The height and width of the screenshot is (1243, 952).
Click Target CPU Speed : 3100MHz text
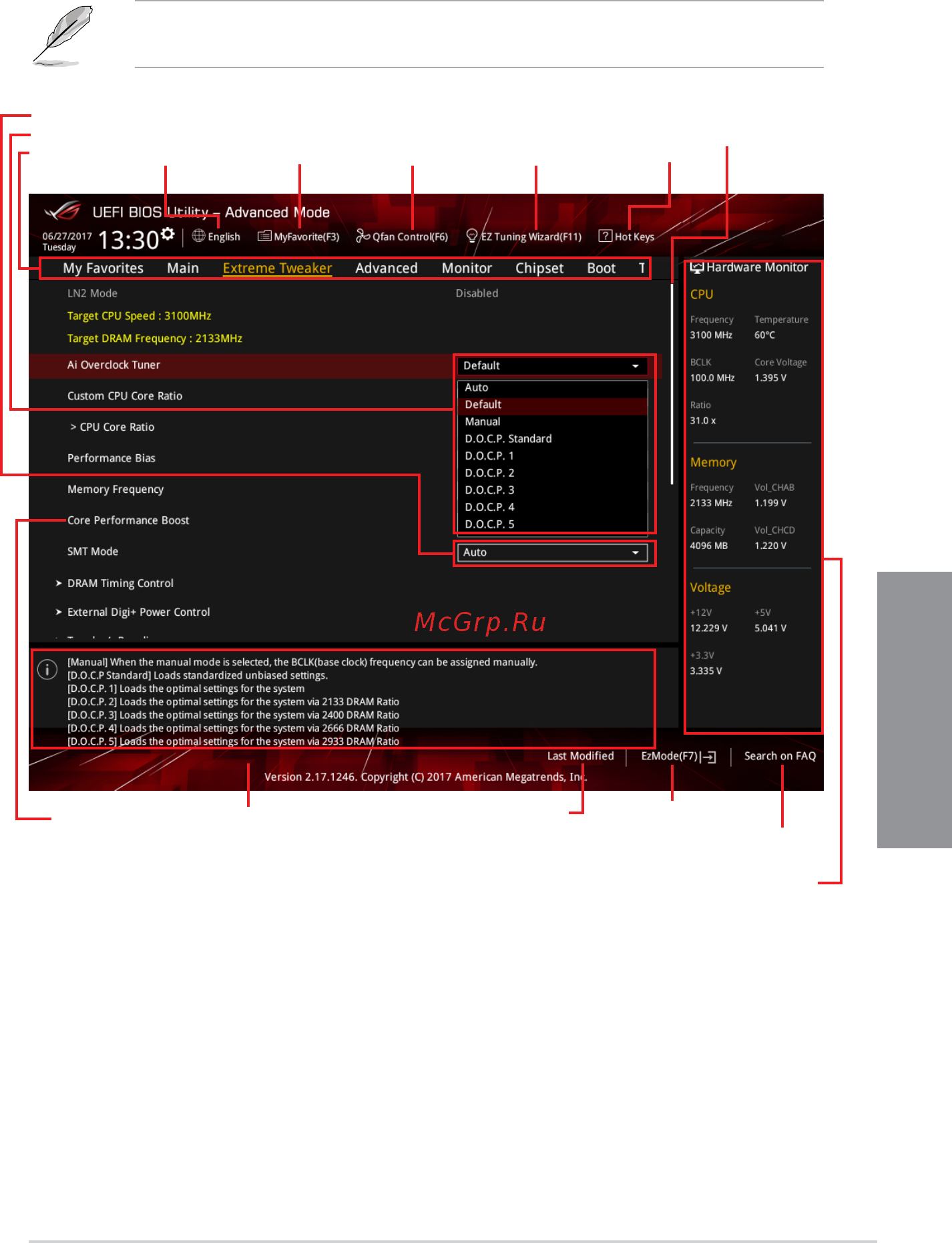coord(140,316)
